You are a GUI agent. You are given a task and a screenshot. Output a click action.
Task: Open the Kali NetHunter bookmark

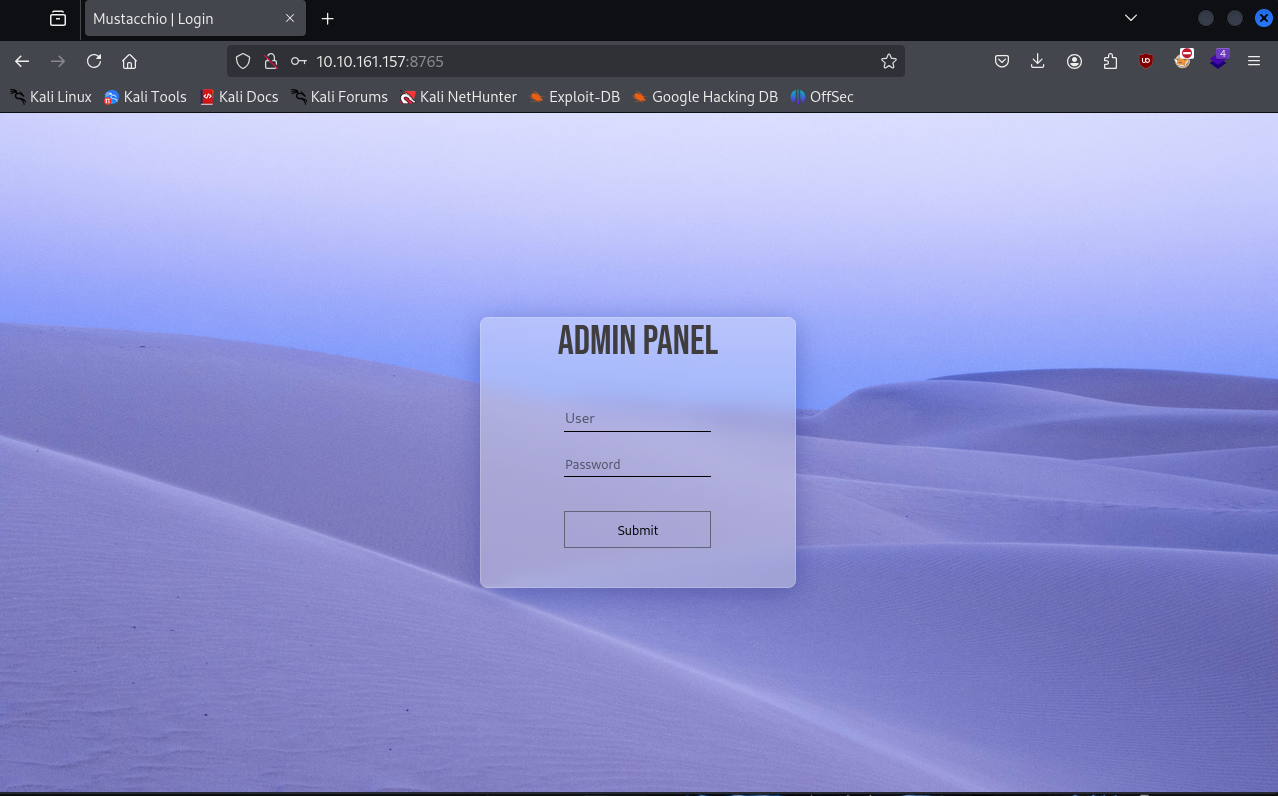click(458, 97)
